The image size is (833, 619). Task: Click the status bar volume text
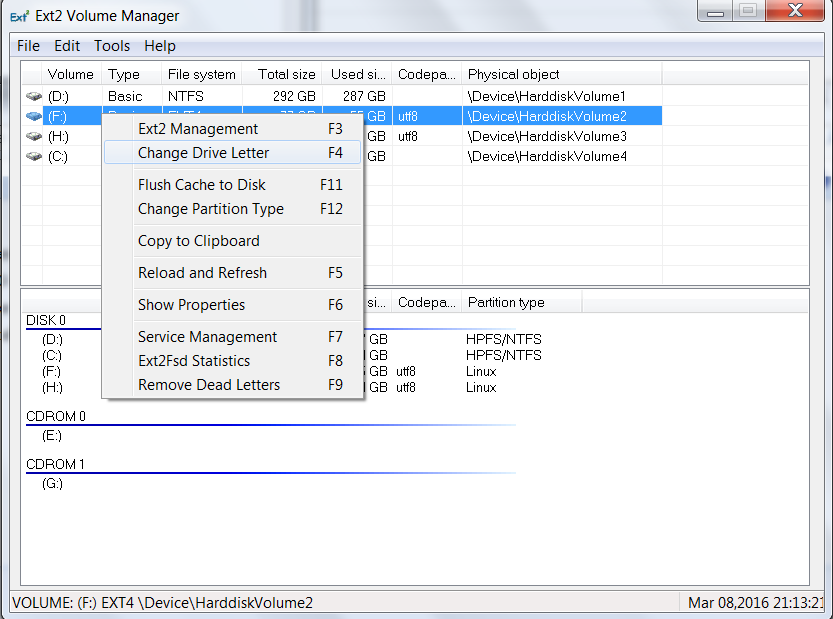click(163, 603)
